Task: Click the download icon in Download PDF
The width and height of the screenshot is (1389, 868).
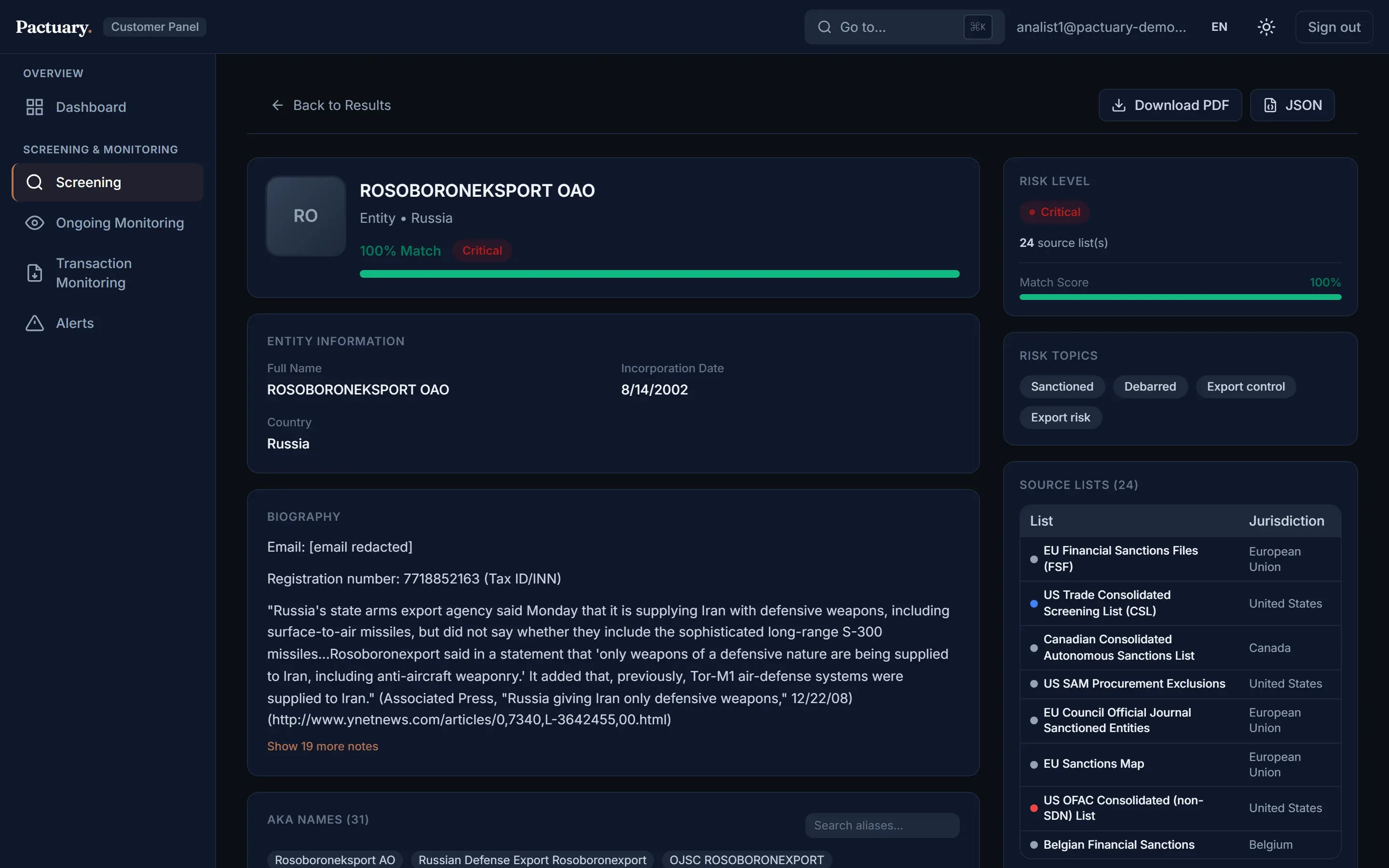Action: tap(1118, 105)
